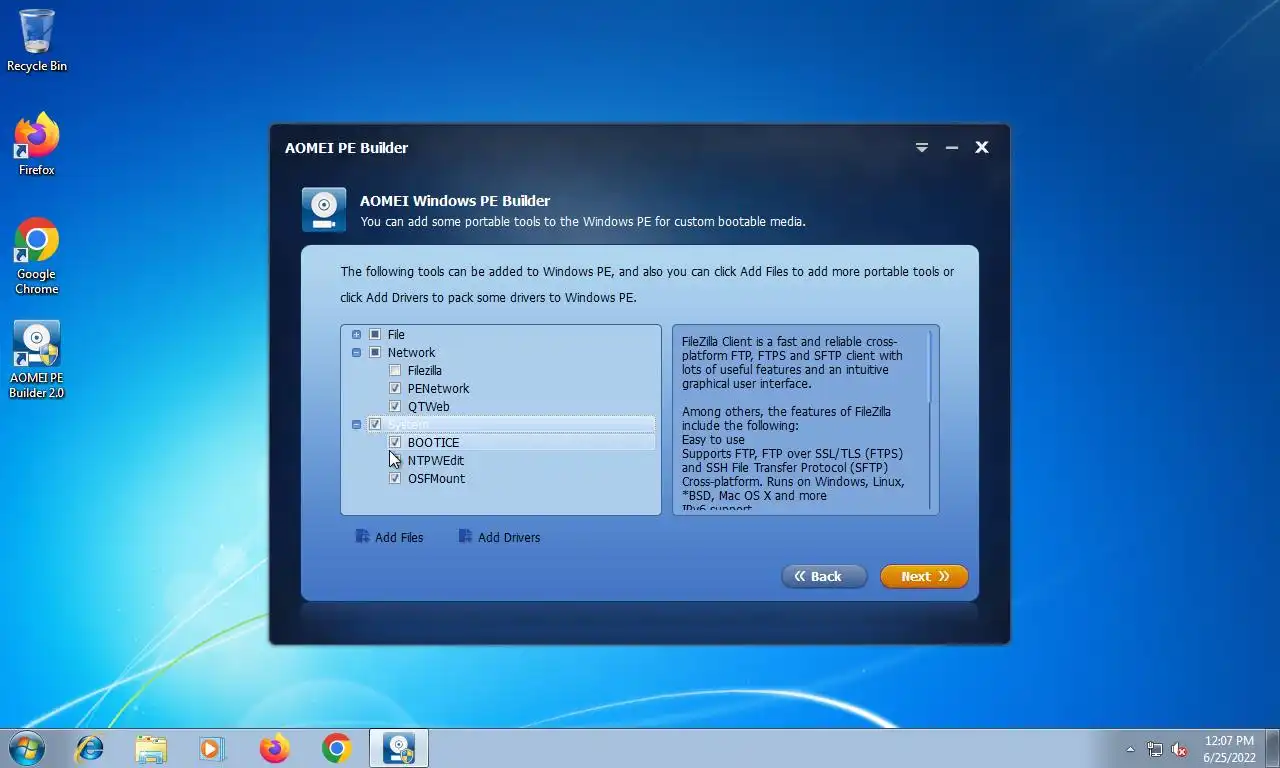Check the Filezilla checkbox

(x=395, y=370)
